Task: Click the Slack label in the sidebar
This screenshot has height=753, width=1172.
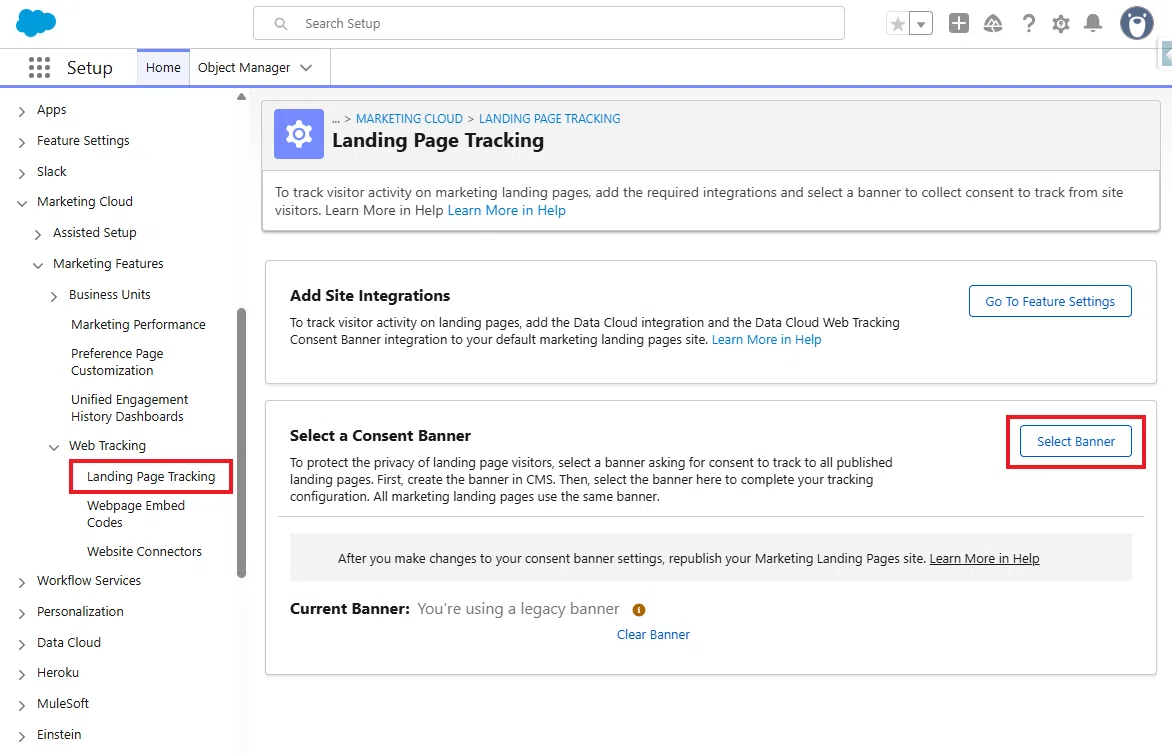Action: [x=52, y=172]
